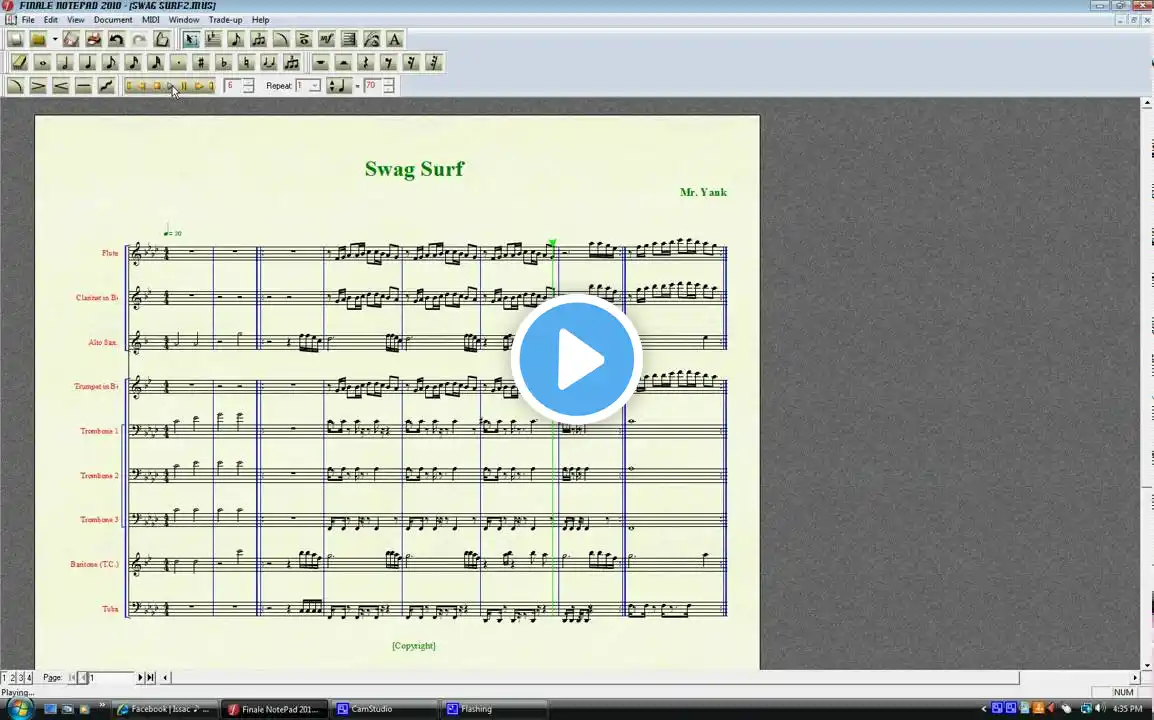Click the Open file folder icon
The width and height of the screenshot is (1154, 720).
coord(38,39)
